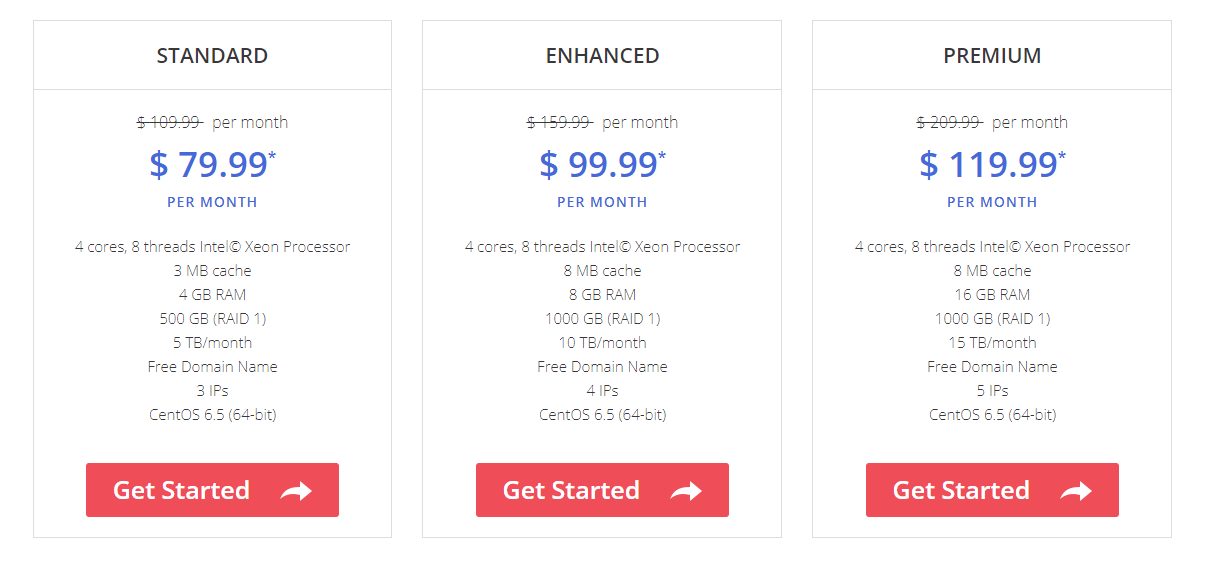
Task: Click the PREMIUM plan heading
Action: tap(992, 56)
